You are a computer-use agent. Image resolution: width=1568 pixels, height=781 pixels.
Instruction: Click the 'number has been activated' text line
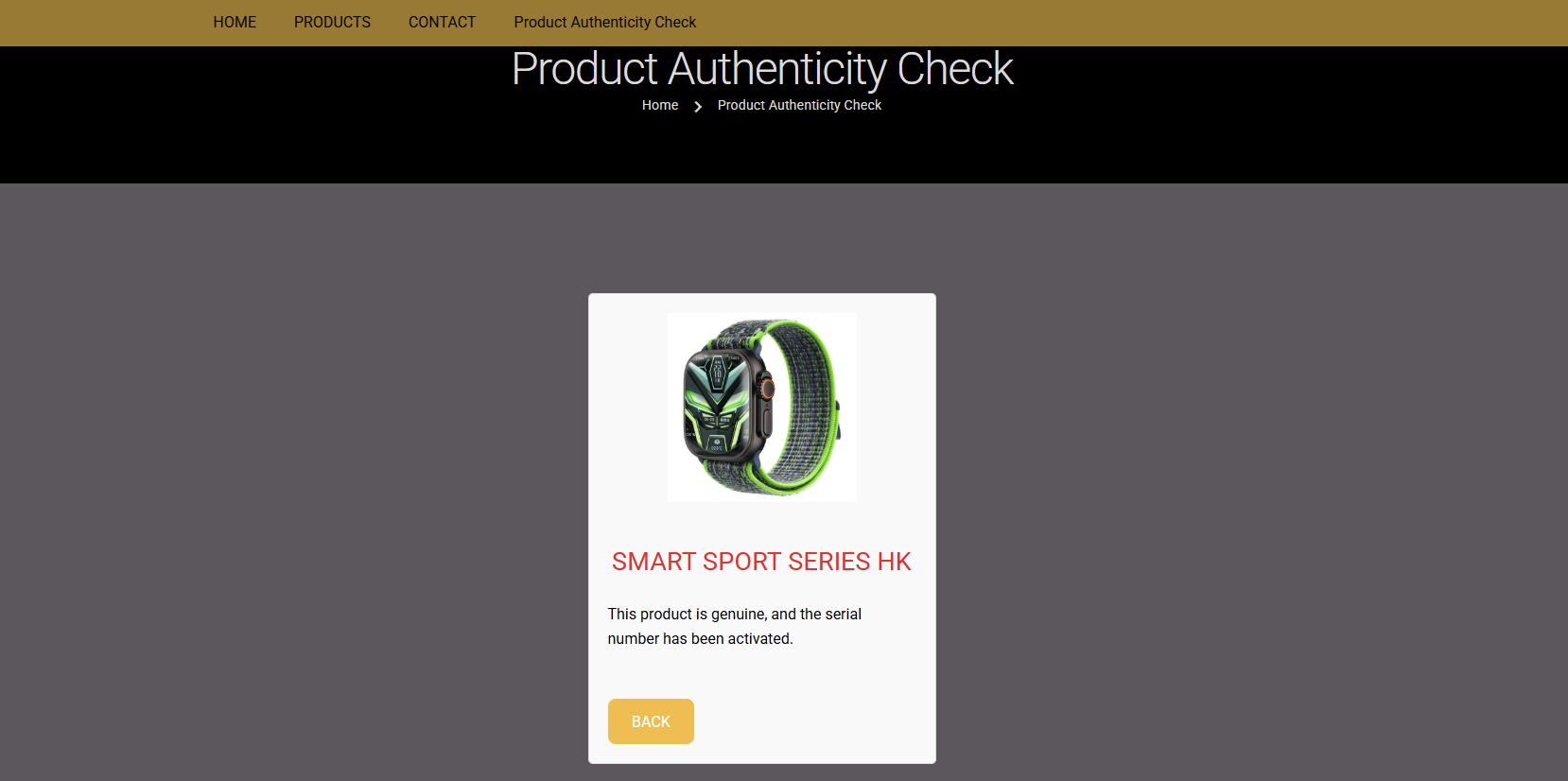(x=701, y=639)
